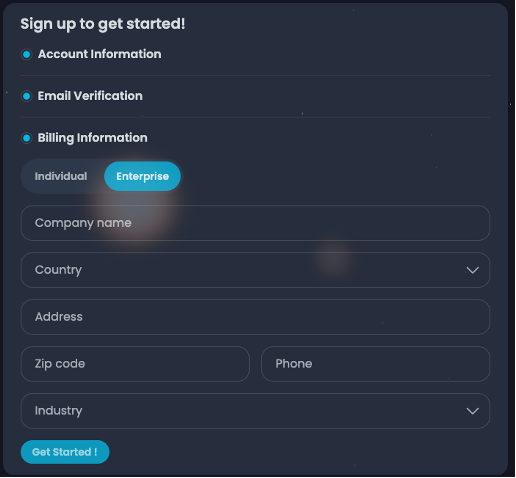Open the Country dropdown
Image resolution: width=516 pixels, height=478 pixels.
click(256, 270)
